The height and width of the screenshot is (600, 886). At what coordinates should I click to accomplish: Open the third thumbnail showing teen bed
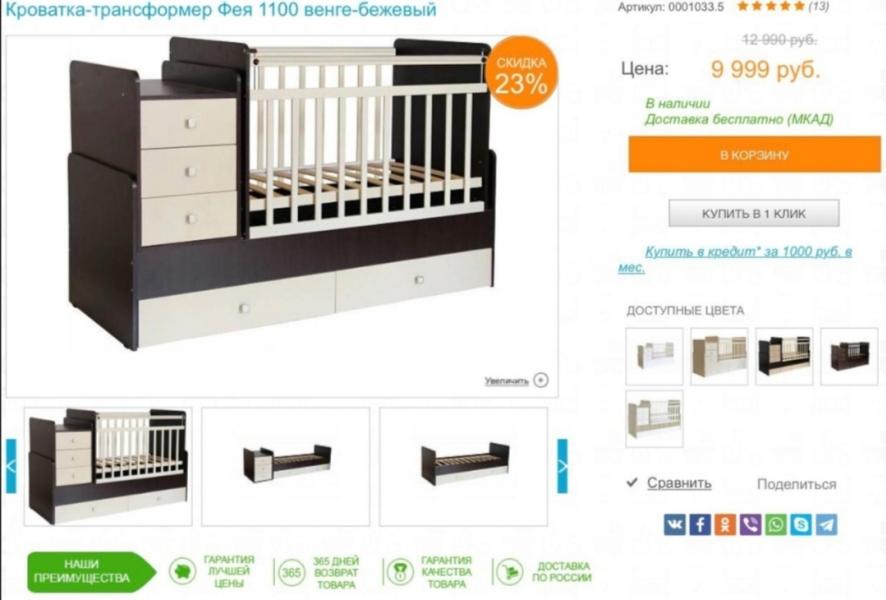(x=463, y=467)
